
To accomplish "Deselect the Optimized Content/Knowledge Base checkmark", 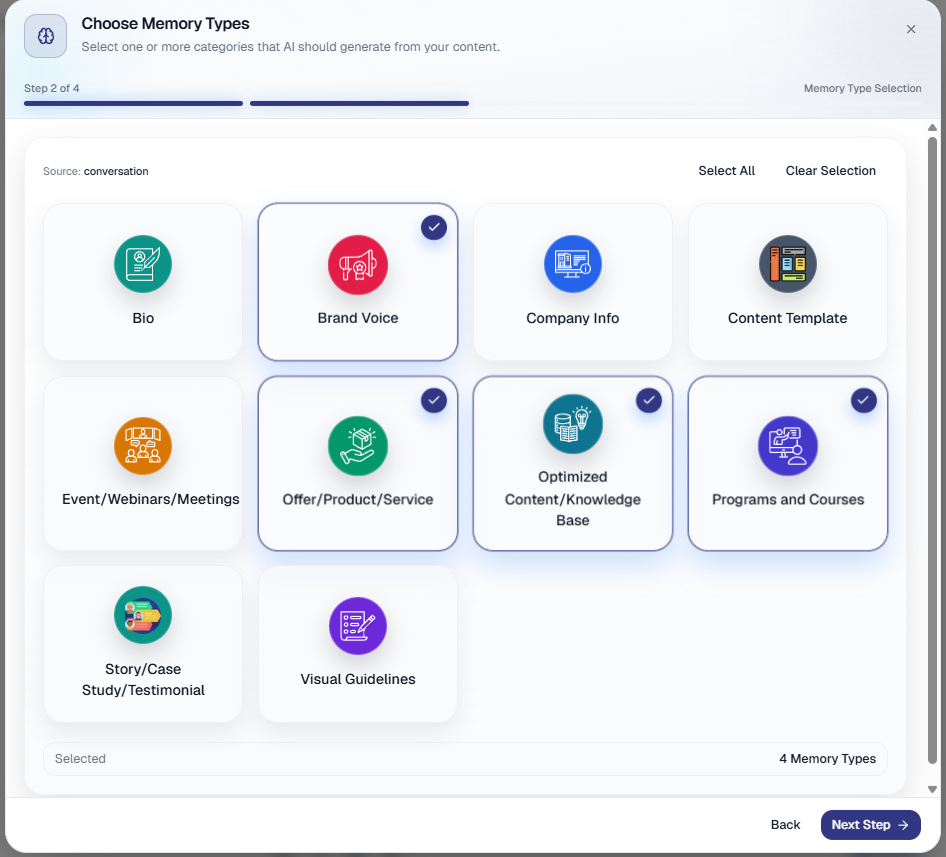I will (x=649, y=400).
